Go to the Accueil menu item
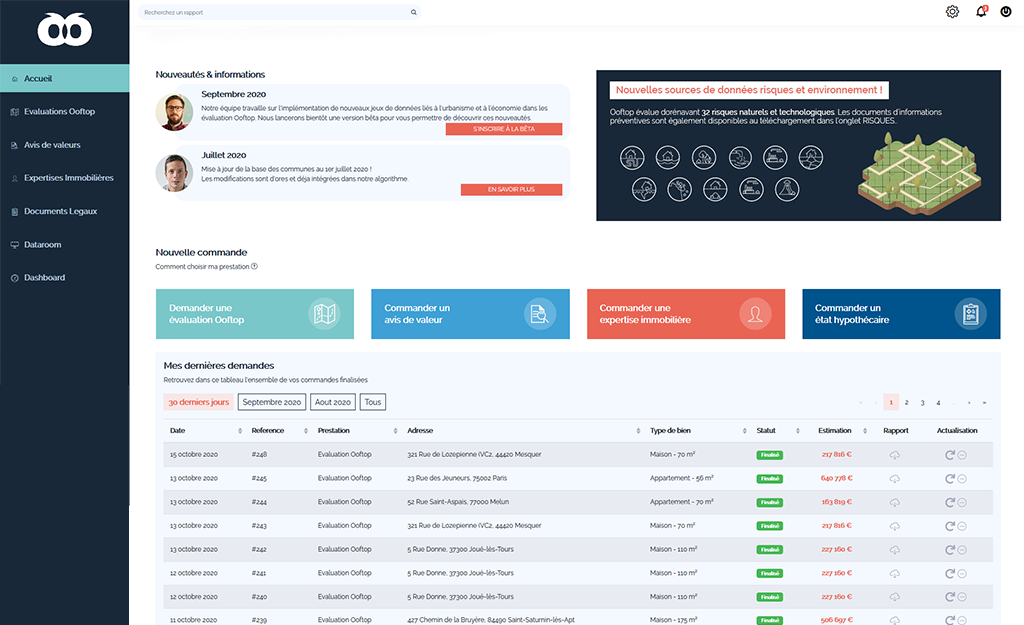Image resolution: width=1024 pixels, height=625 pixels. [x=65, y=78]
